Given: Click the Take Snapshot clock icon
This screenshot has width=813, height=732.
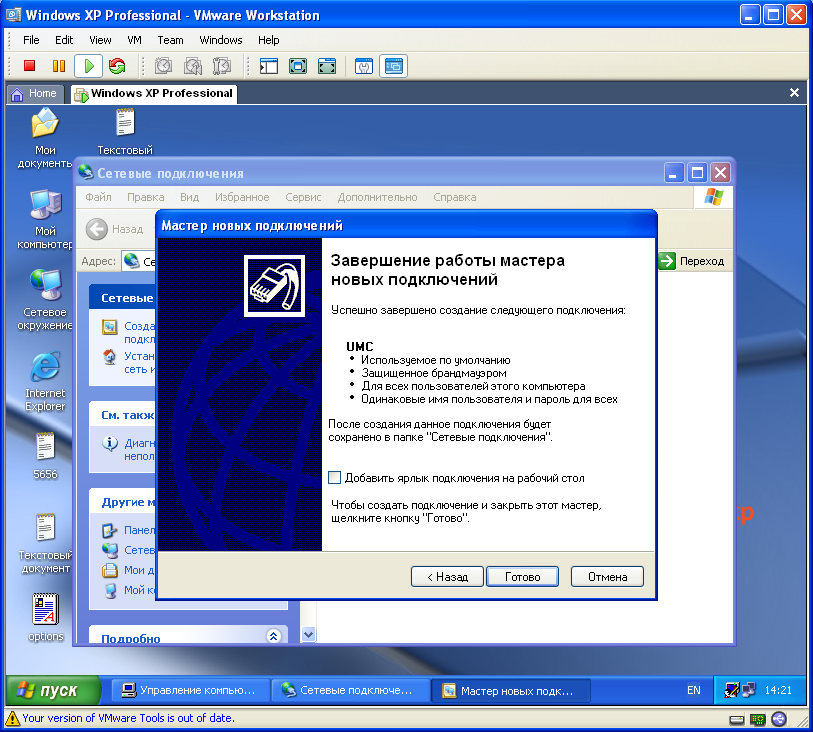Looking at the screenshot, I should [x=163, y=66].
